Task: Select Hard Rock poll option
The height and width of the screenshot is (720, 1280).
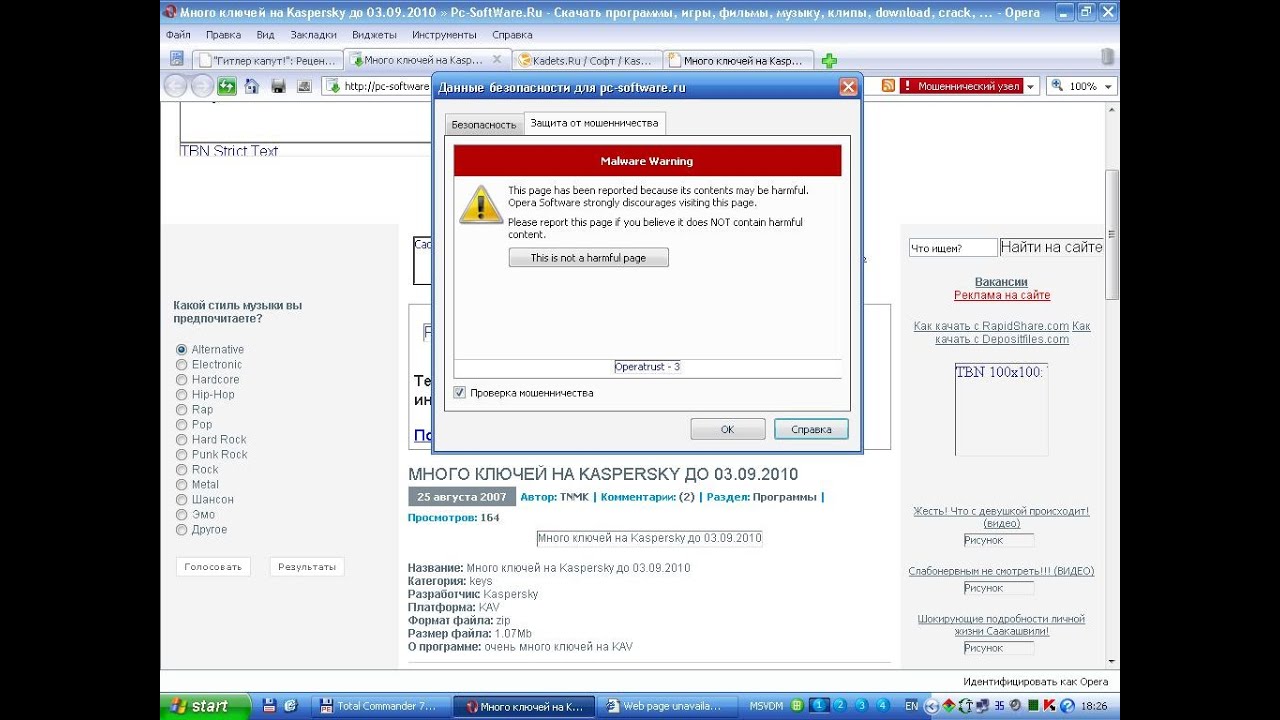Action: pos(182,440)
